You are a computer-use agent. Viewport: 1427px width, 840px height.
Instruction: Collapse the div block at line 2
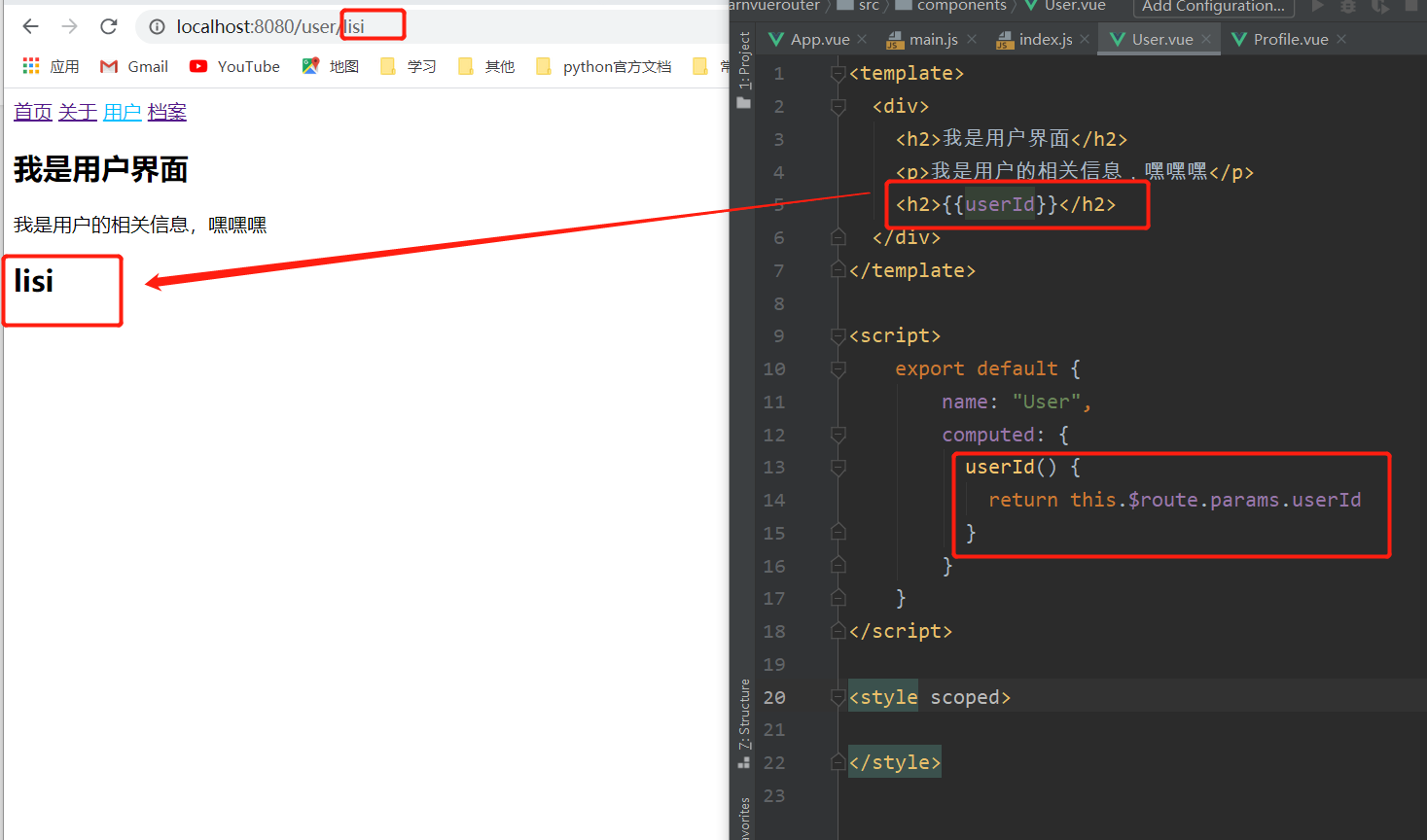838,107
